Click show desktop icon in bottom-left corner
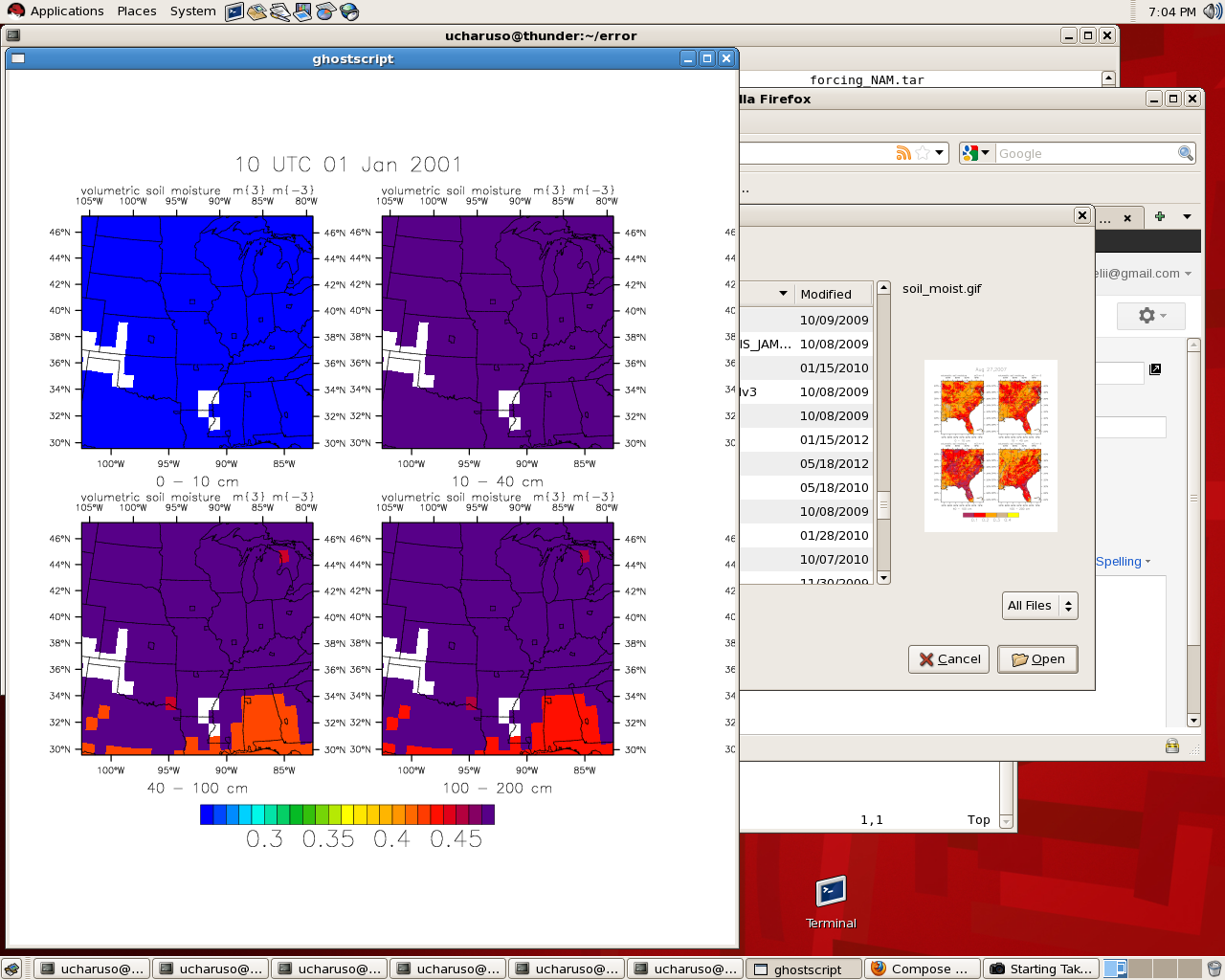This screenshot has width=1225, height=980. [11, 969]
